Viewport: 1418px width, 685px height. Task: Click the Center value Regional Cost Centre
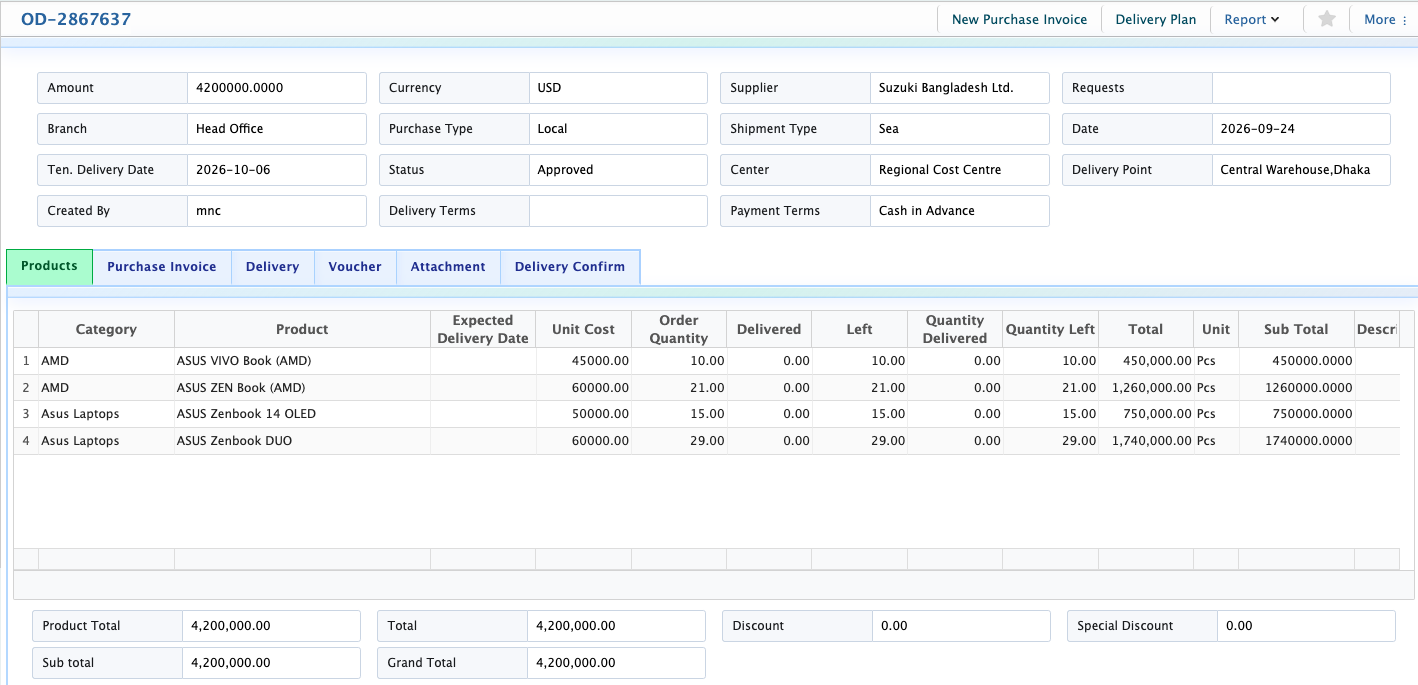pyautogui.click(x=960, y=170)
